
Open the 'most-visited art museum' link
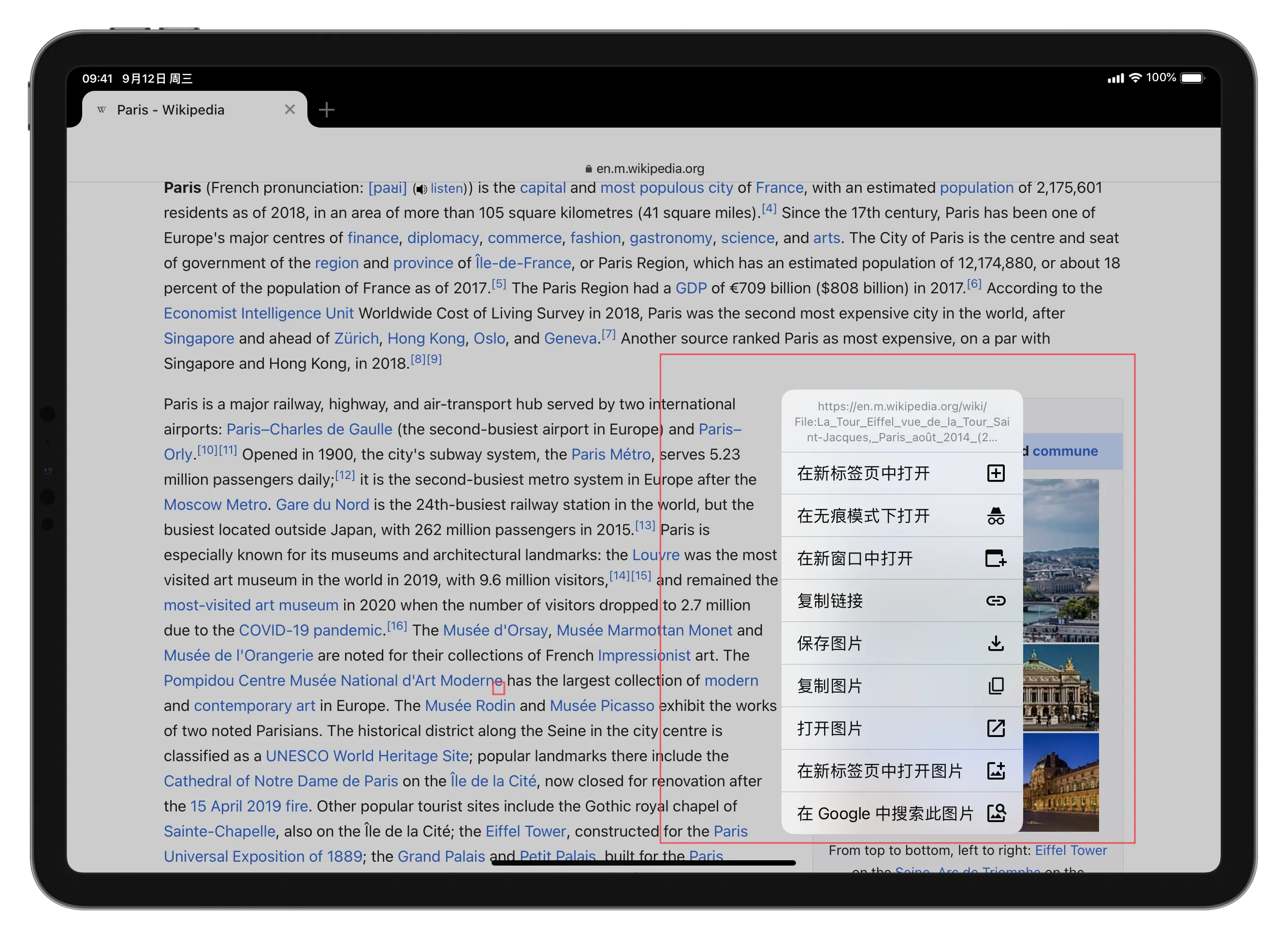251,605
